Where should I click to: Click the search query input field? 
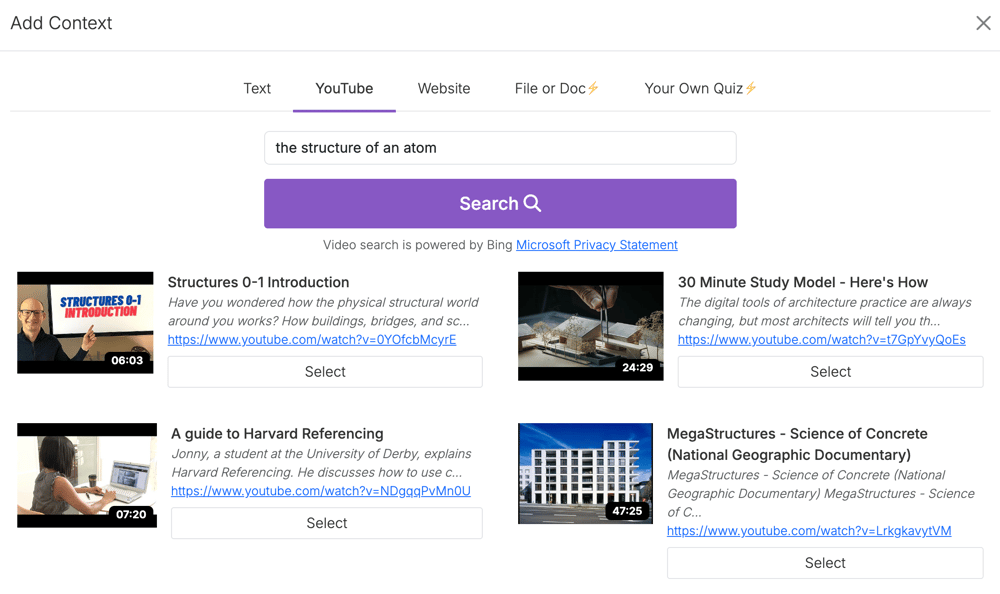[500, 147]
